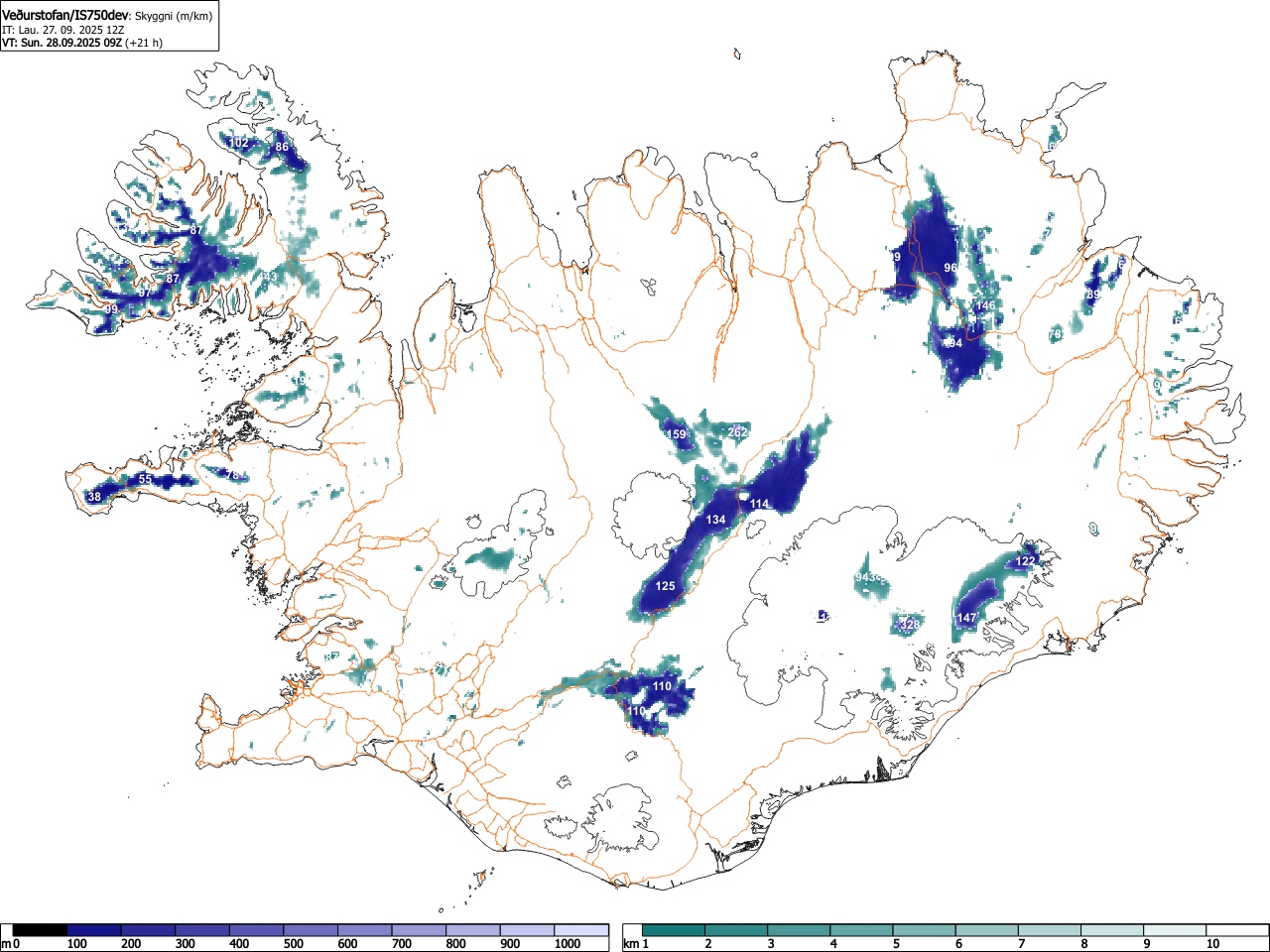Click the 94 visibility value in northeast
The image size is (1270, 952).
click(955, 343)
